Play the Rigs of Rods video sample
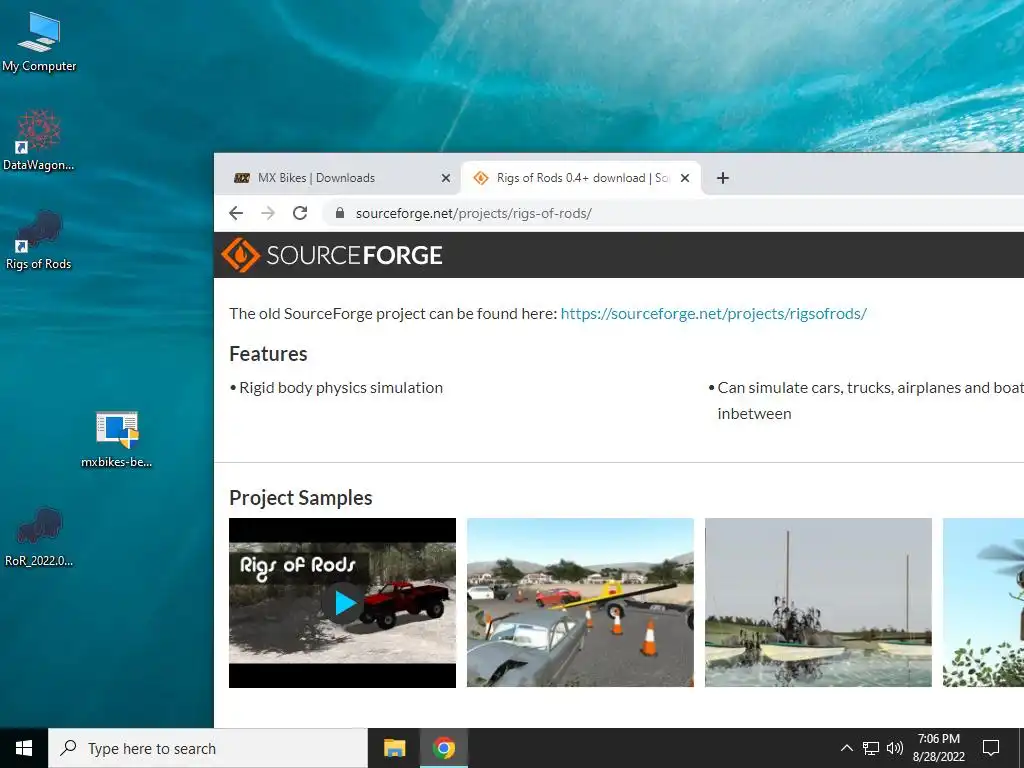 342,603
